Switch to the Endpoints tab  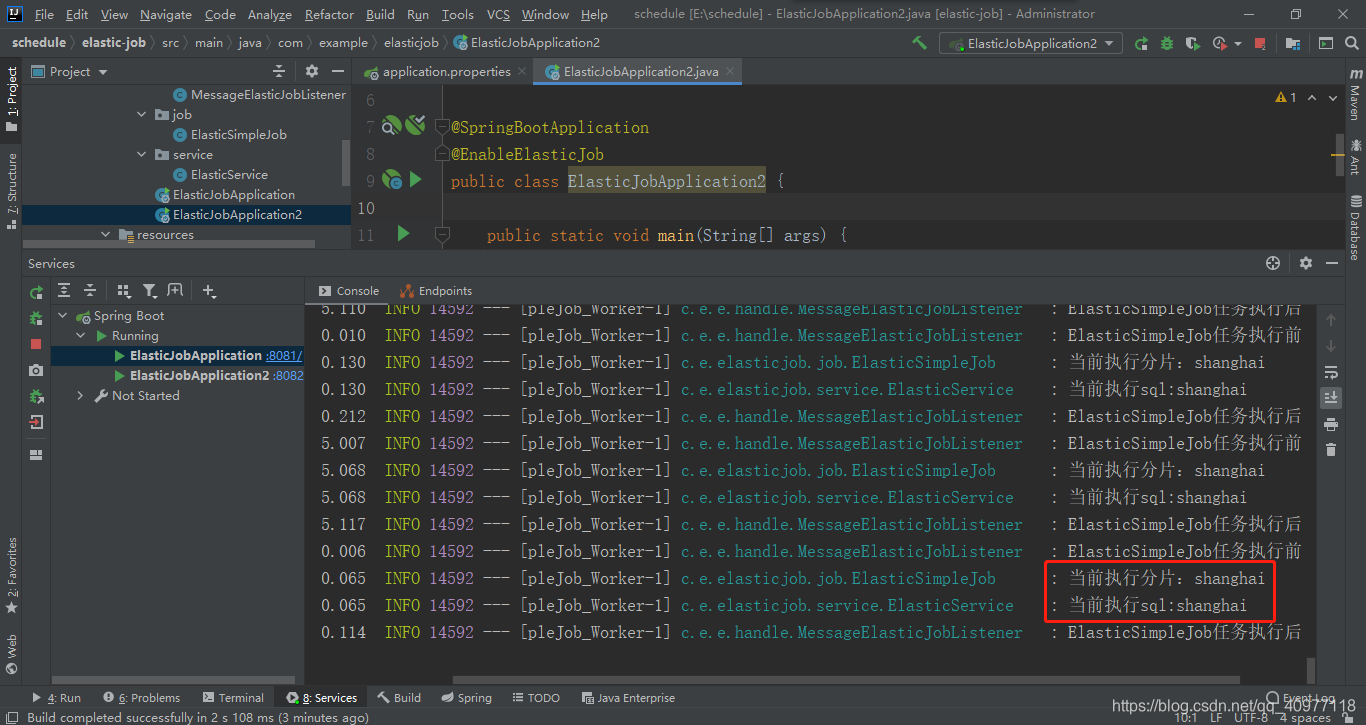click(436, 291)
